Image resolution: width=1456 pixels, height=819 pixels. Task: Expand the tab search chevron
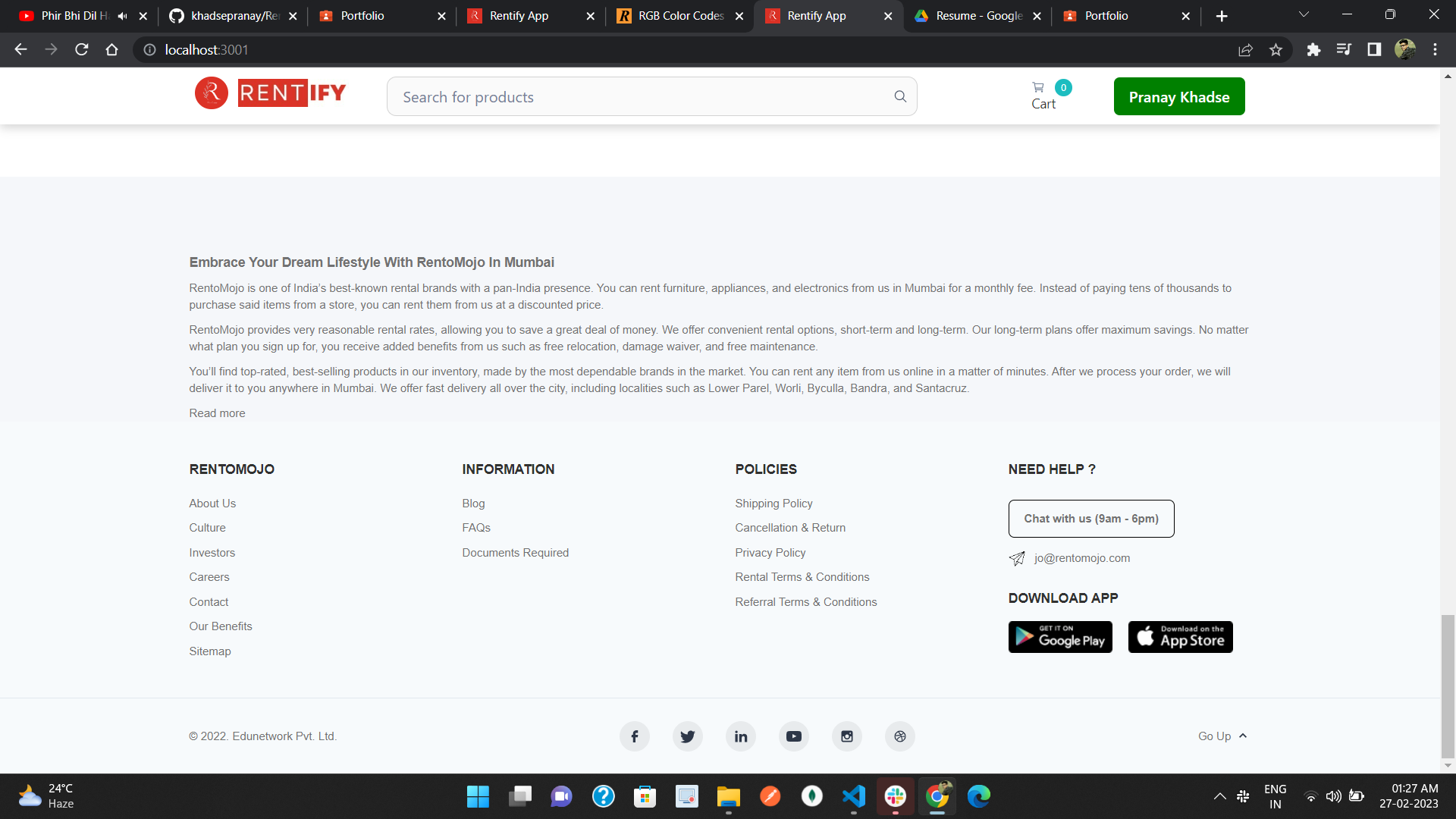coord(1304,15)
